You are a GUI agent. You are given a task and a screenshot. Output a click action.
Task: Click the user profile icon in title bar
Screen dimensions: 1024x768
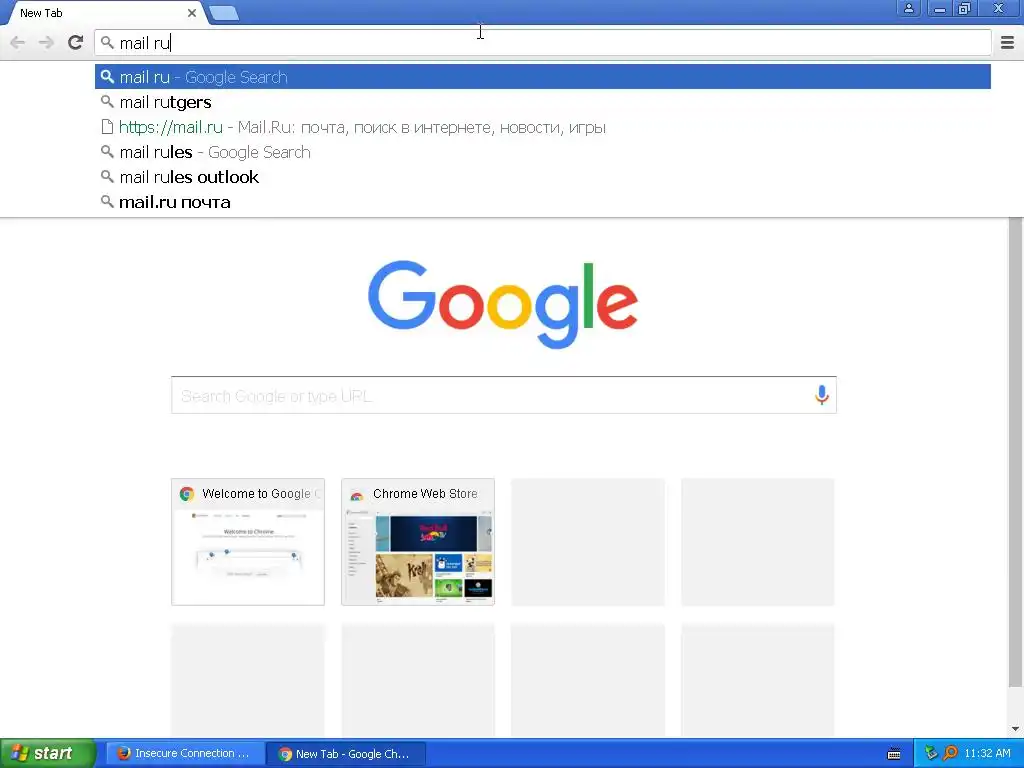point(908,8)
